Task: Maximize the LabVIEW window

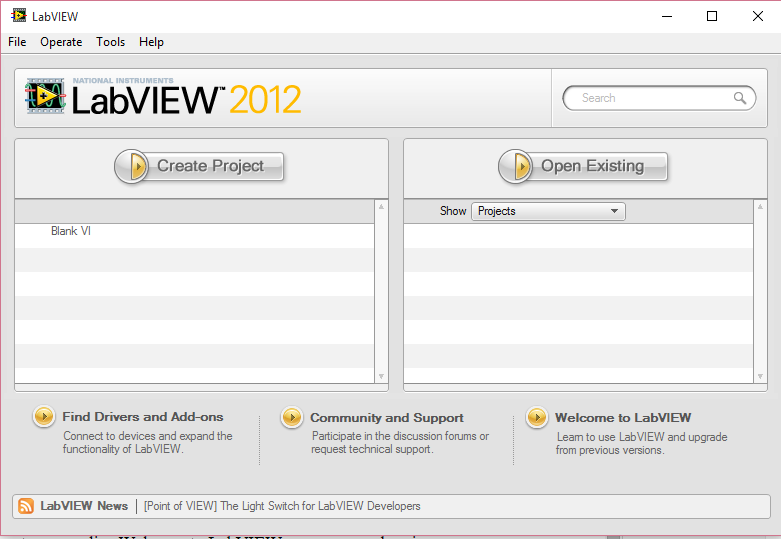Action: point(712,16)
